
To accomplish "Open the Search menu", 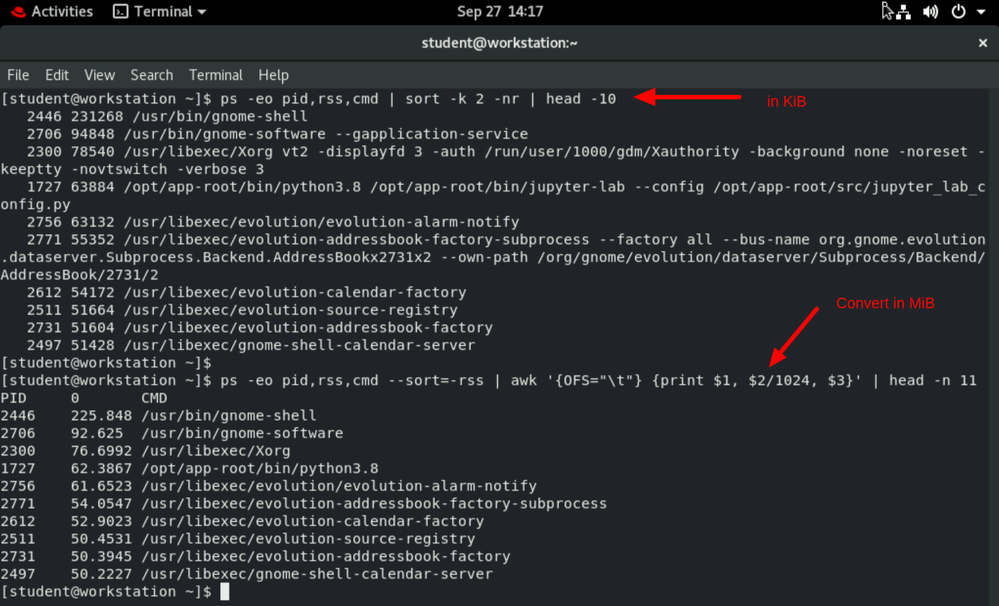I will (151, 75).
